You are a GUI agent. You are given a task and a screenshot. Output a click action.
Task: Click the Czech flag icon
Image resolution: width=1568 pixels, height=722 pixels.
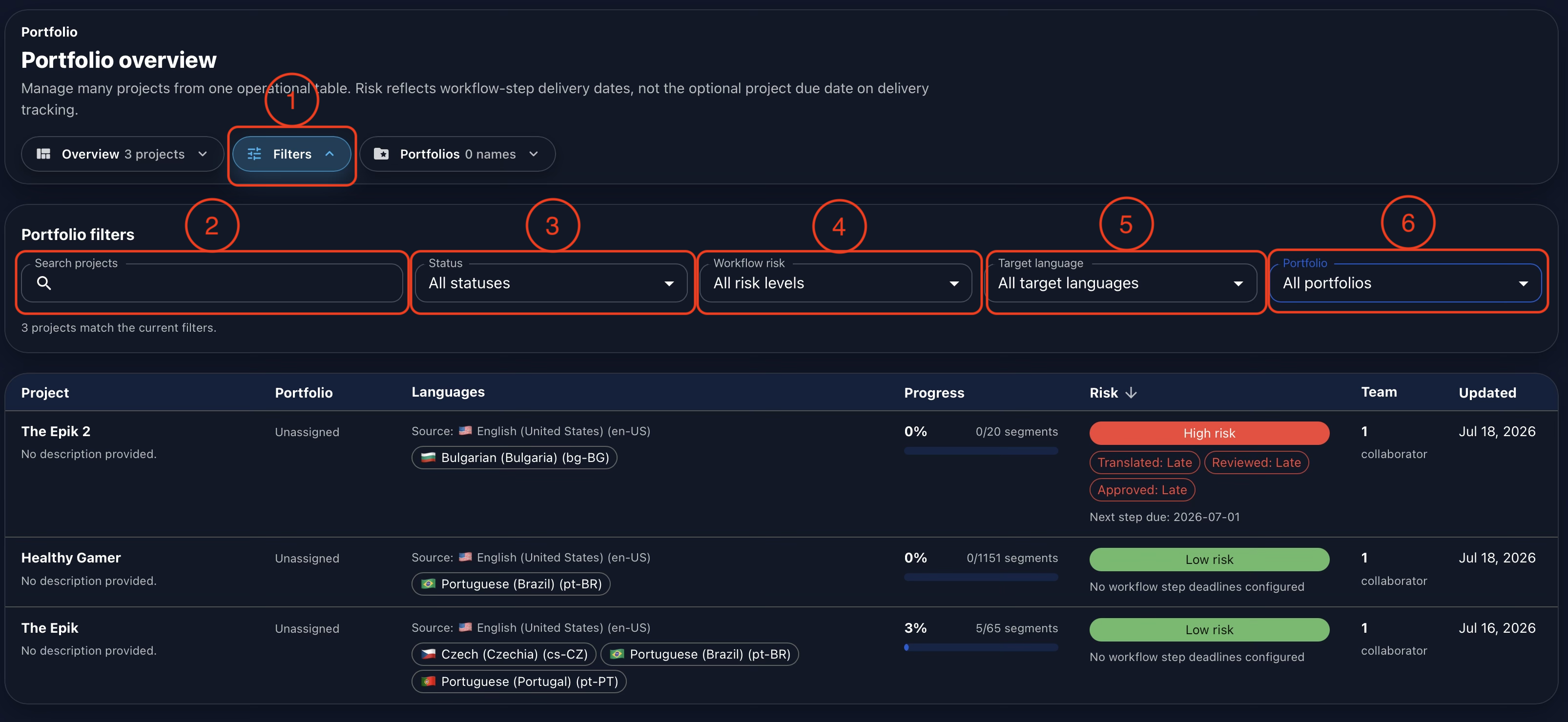[429, 654]
